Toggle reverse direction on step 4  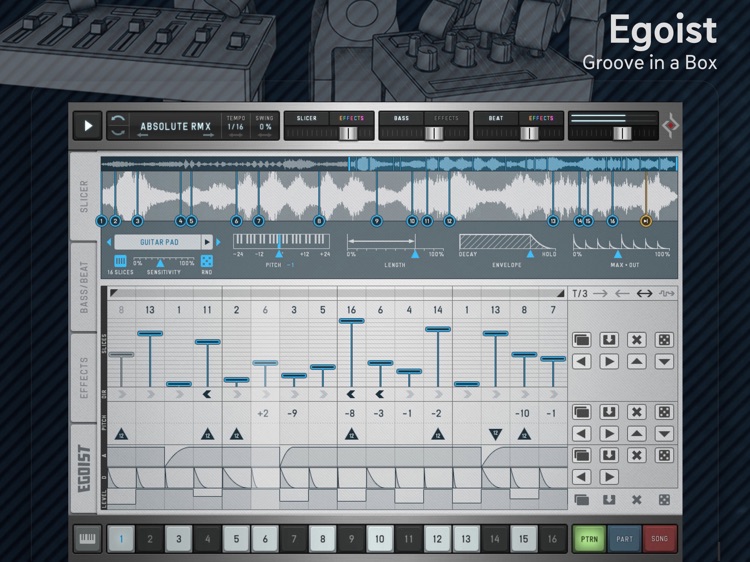(207, 394)
